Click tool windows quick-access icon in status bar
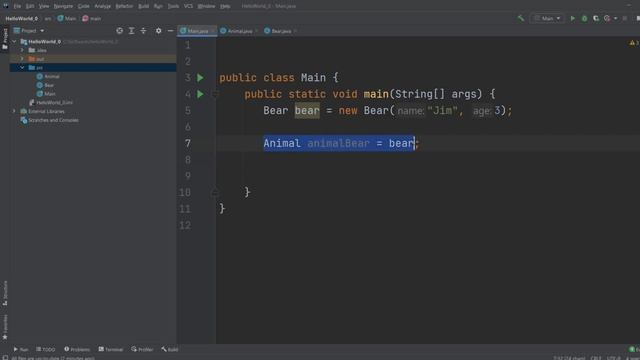 pyautogui.click(x=5, y=358)
